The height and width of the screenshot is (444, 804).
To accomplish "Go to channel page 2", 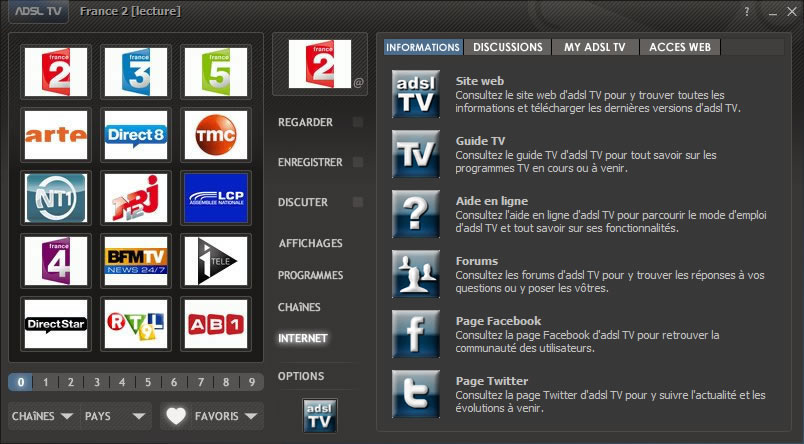I will tap(71, 382).
